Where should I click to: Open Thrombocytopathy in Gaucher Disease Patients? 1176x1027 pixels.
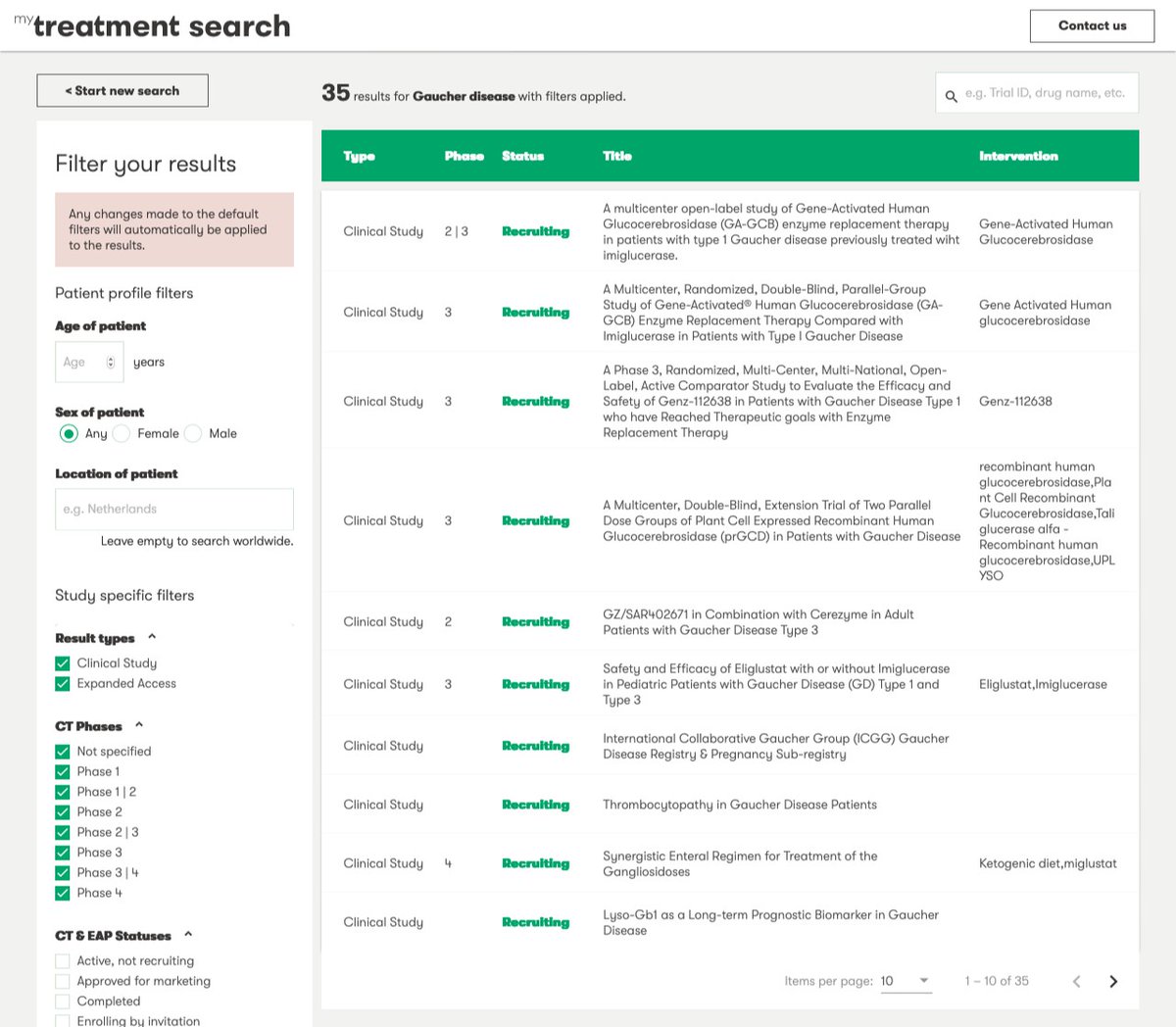click(x=740, y=805)
